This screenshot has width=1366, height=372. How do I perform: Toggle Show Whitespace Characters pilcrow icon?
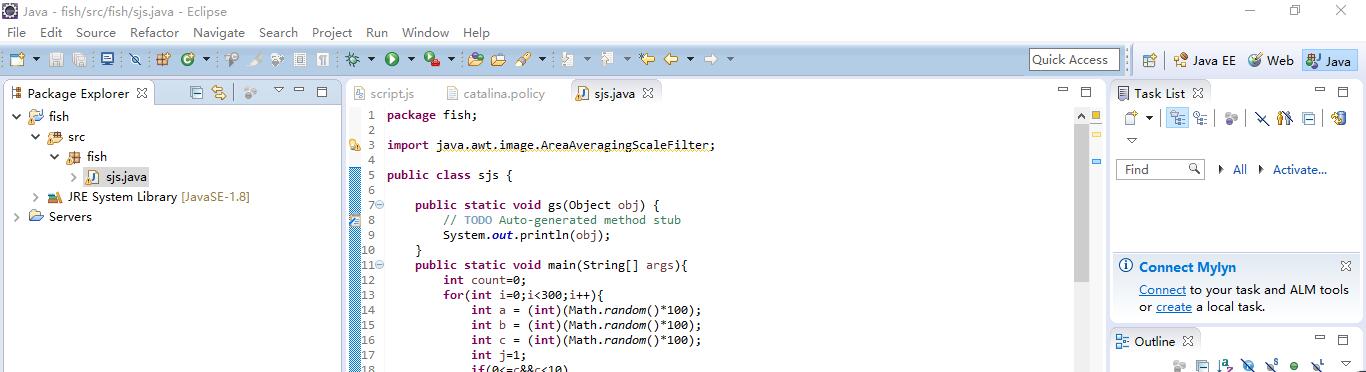[x=322, y=60]
